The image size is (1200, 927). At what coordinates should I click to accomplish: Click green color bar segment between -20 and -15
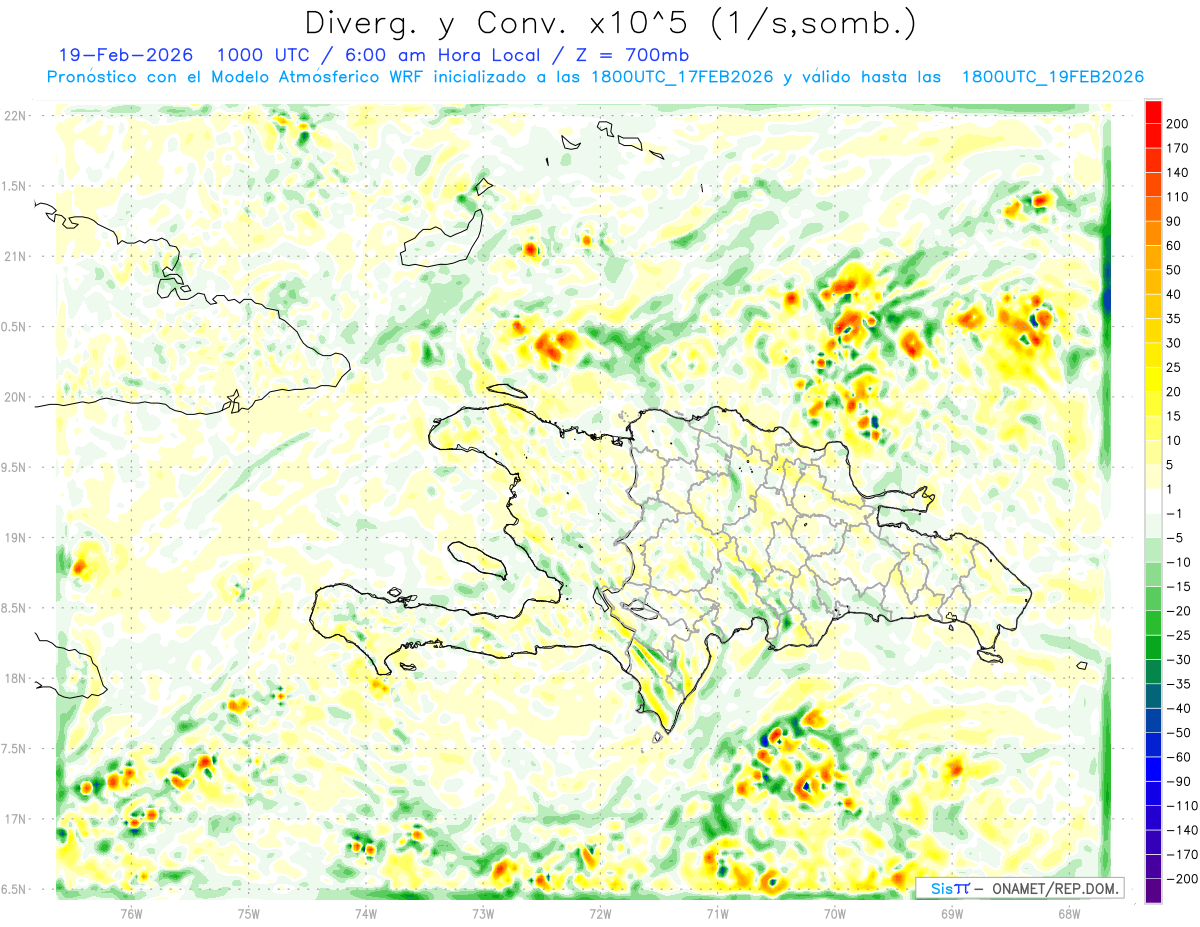click(1153, 598)
